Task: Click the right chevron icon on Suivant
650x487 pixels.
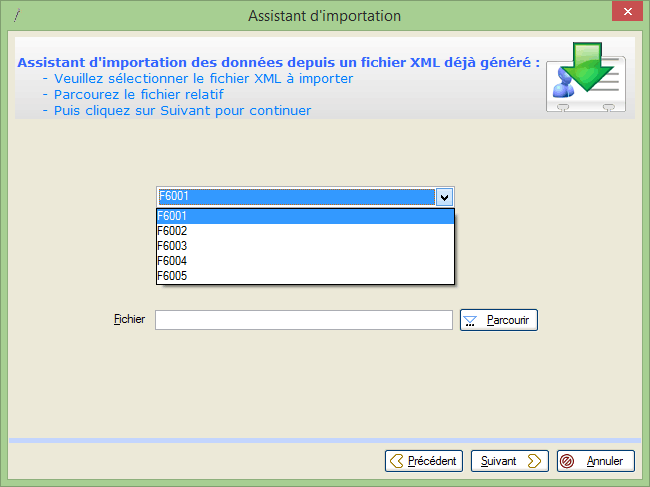Action: 534,461
